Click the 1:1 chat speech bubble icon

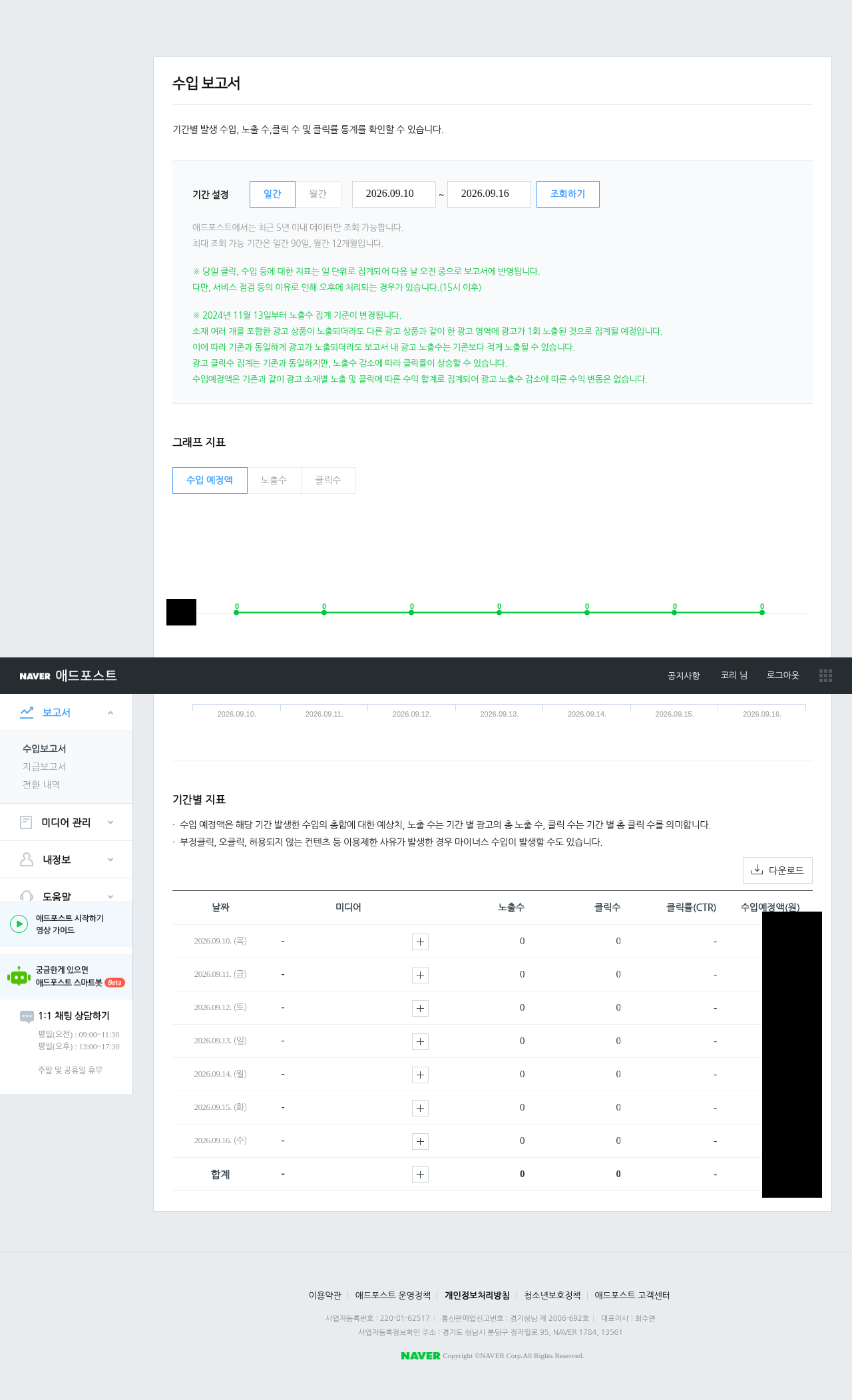(27, 1016)
